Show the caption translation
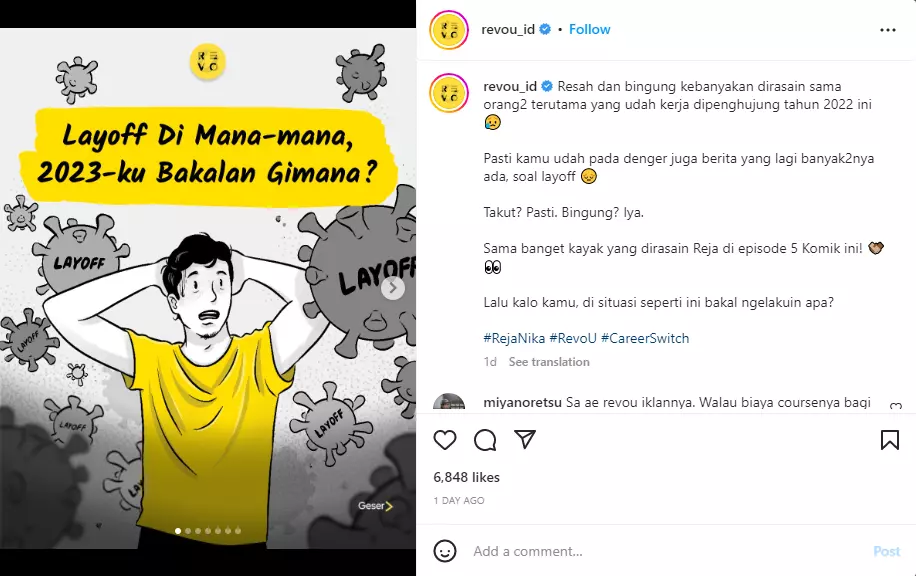This screenshot has height=576, width=916. click(x=549, y=362)
